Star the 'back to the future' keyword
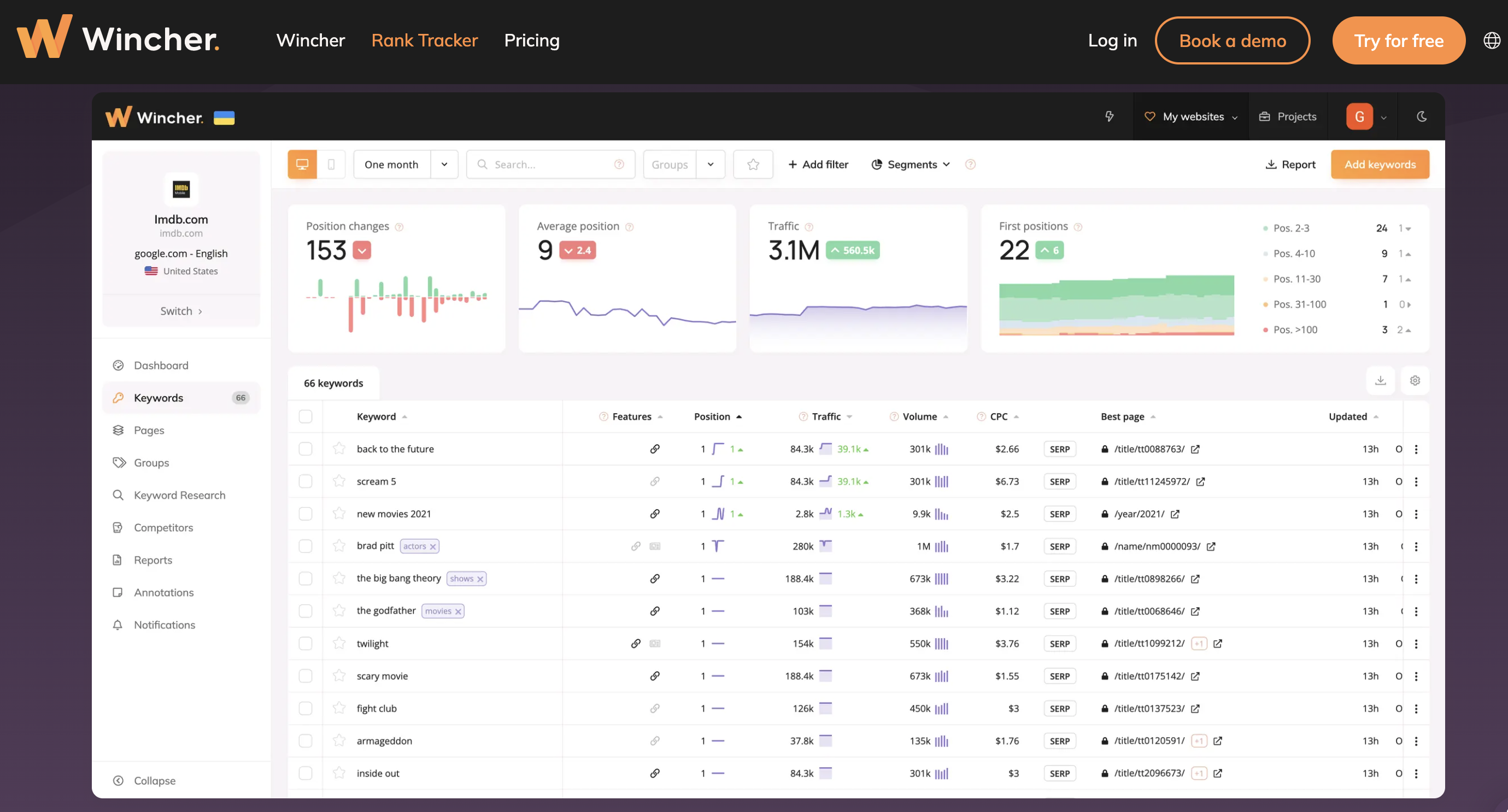This screenshot has width=1508, height=812. tap(339, 449)
